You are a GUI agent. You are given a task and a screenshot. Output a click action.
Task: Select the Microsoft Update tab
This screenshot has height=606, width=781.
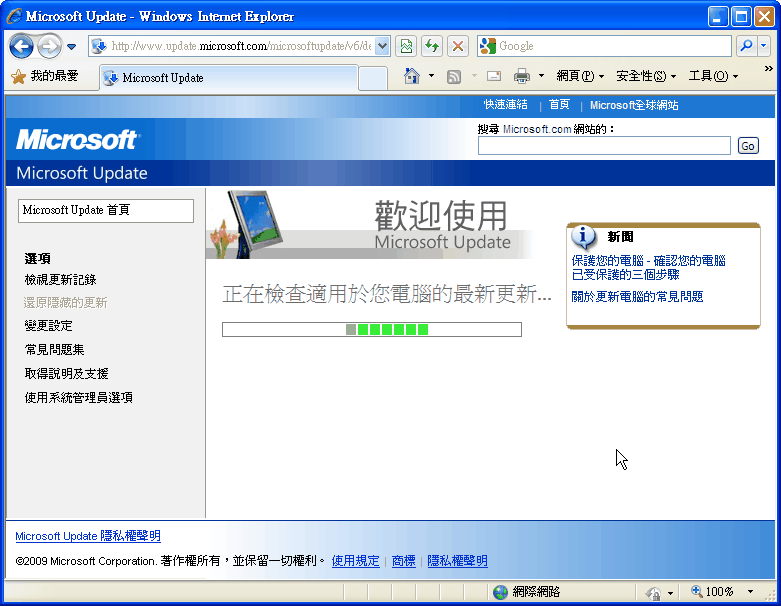pyautogui.click(x=228, y=78)
